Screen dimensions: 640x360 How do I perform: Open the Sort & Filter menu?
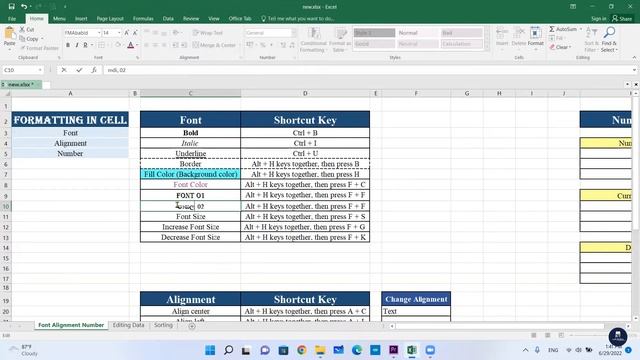pos(591,39)
